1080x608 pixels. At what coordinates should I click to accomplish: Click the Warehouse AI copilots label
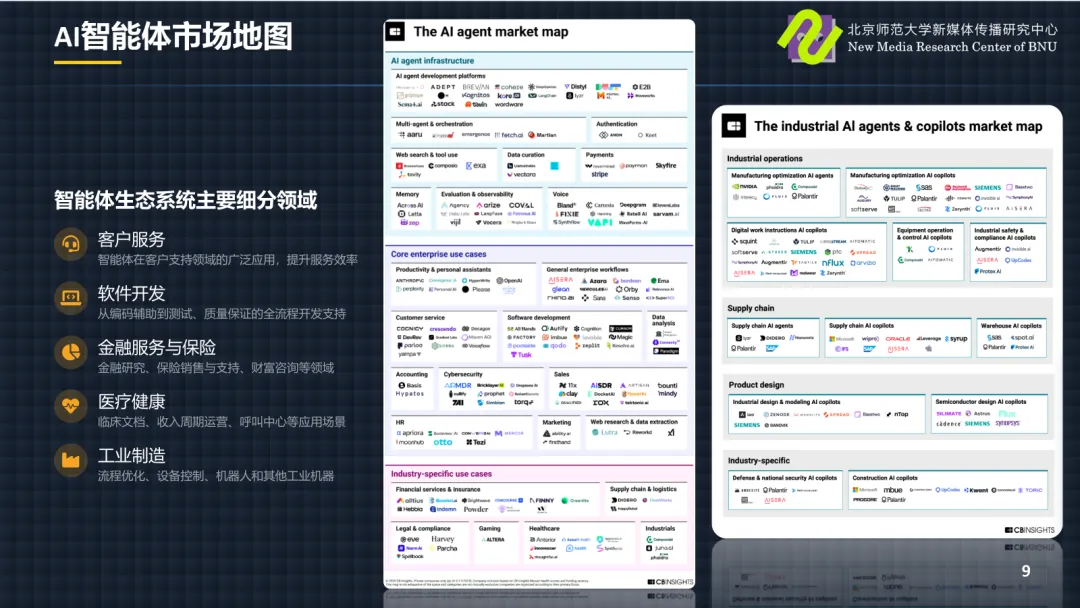(1011, 326)
